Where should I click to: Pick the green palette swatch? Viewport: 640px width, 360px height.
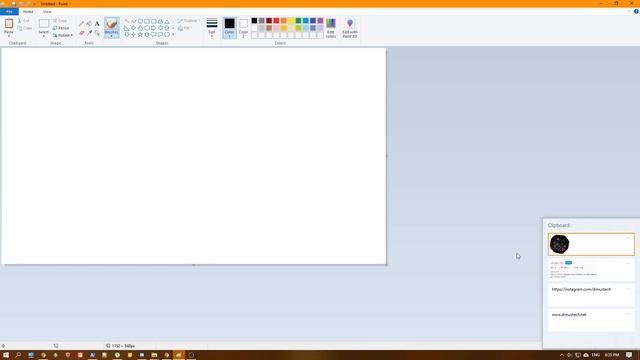tap(298, 21)
